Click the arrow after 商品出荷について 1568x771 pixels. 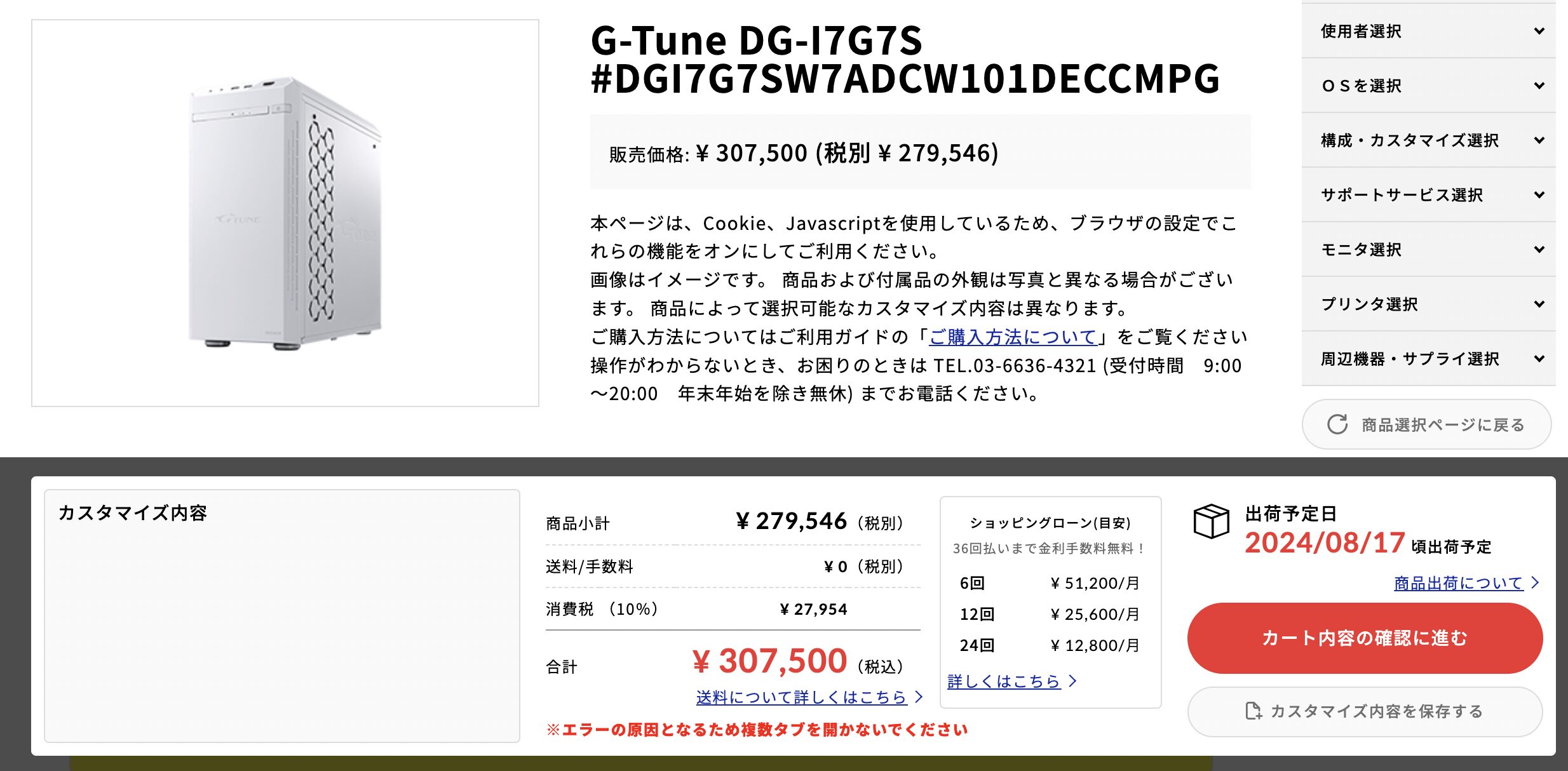pos(1535,582)
